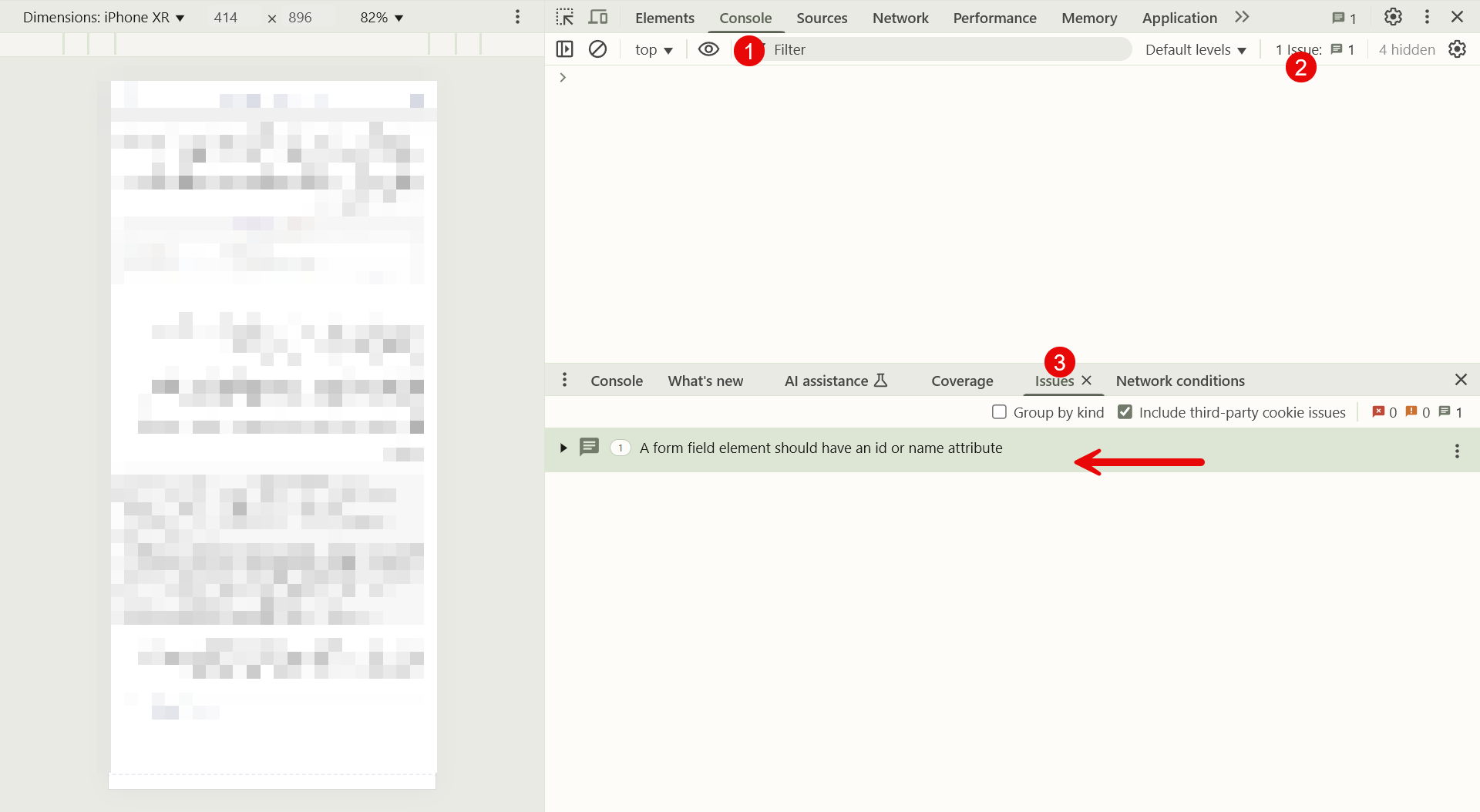Clear the console with the ban icon

[x=597, y=49]
